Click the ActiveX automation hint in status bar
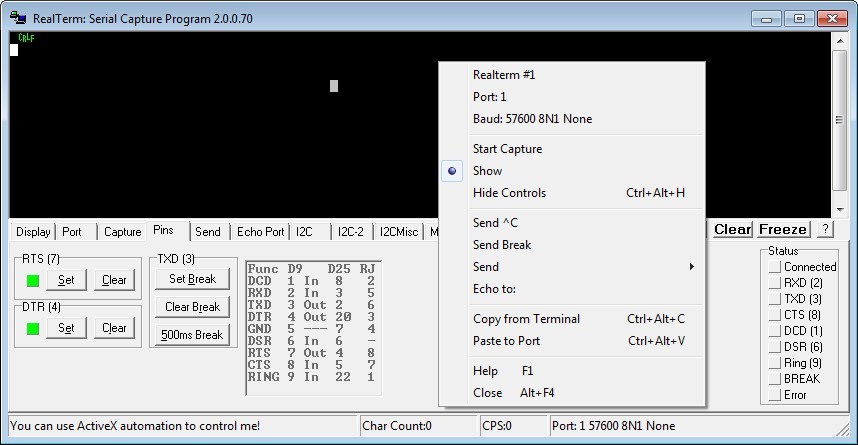 [135, 426]
